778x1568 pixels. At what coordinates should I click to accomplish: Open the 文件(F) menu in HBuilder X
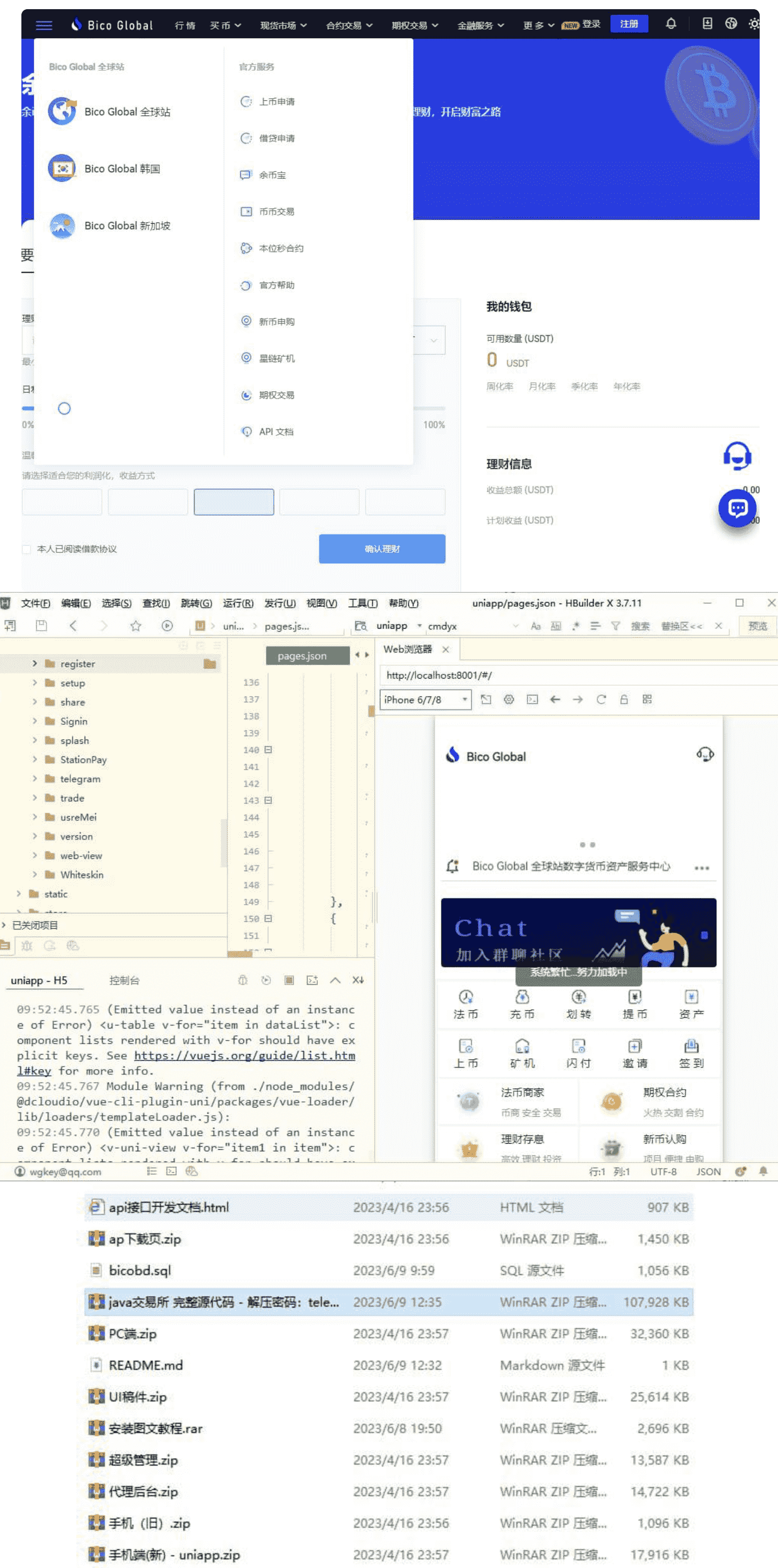point(35,603)
